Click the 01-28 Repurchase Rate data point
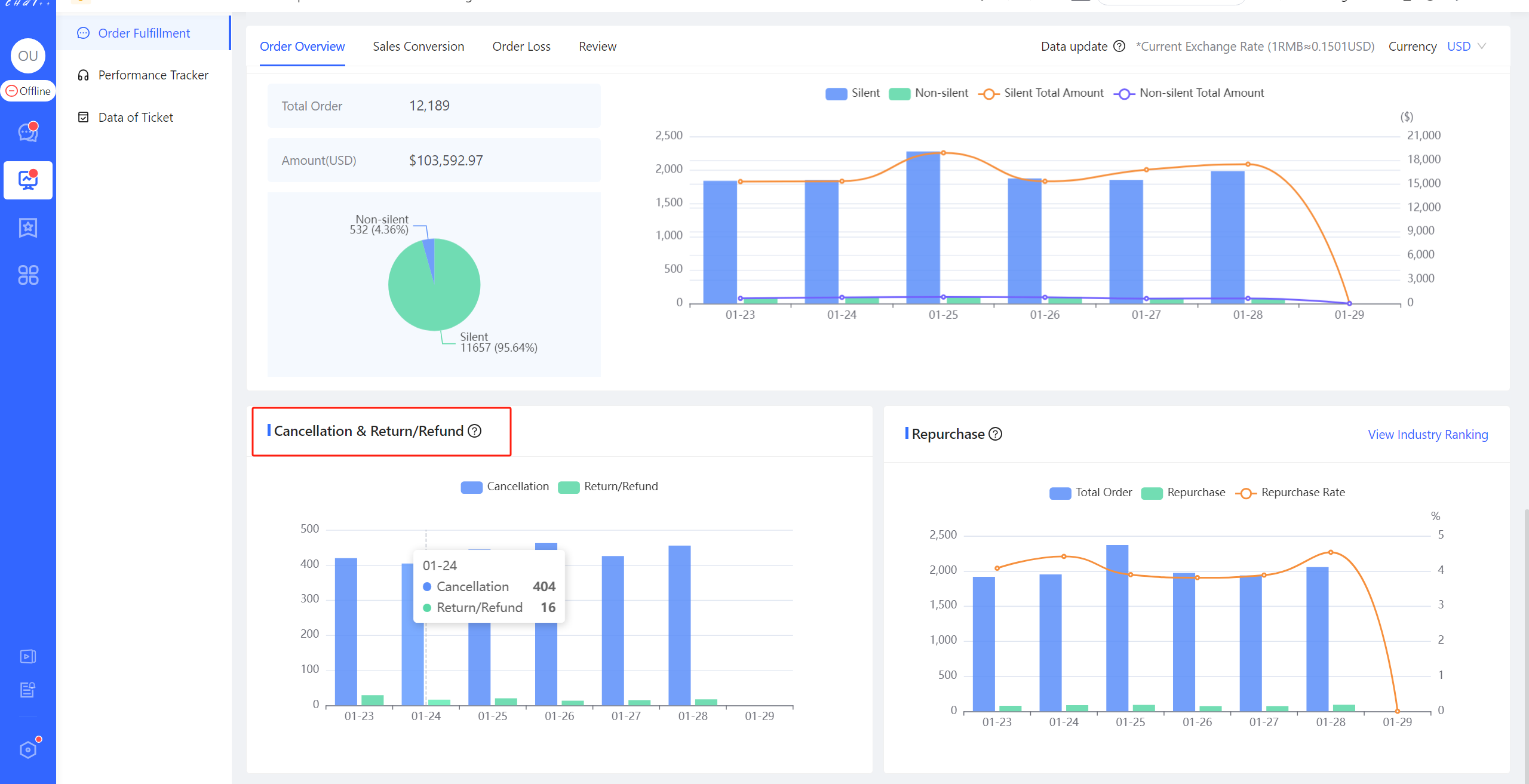The width and height of the screenshot is (1529, 784). coord(1331,552)
